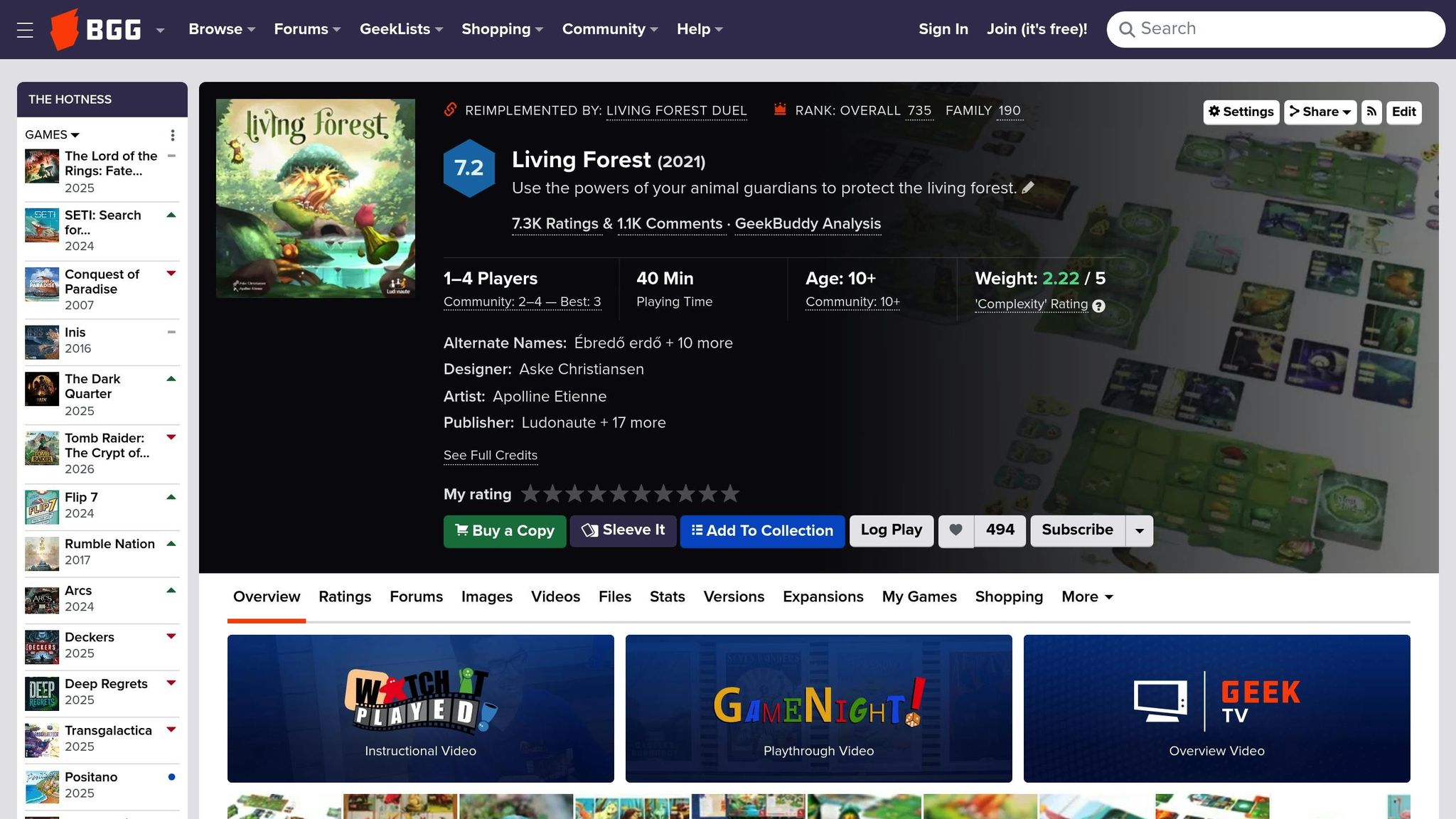Image resolution: width=1456 pixels, height=819 pixels.
Task: Click the 494 fans count
Action: tap(1000, 530)
